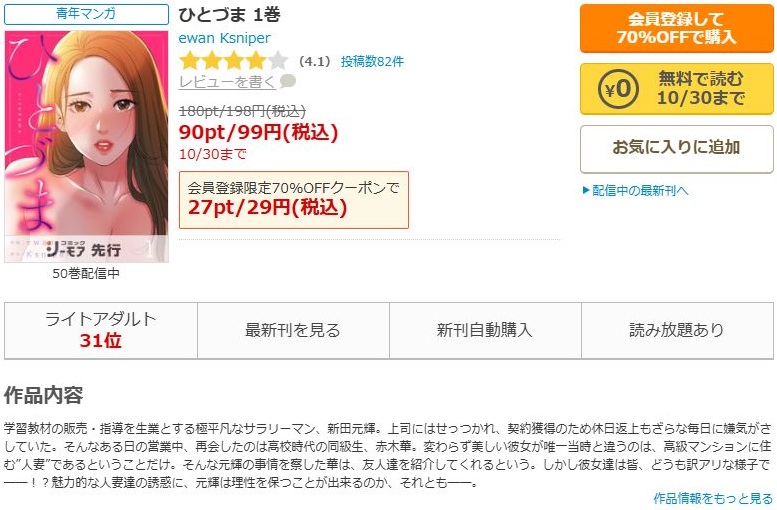The height and width of the screenshot is (510, 777).
Task: Open author link ewan Ksniper
Action: pyautogui.click(x=224, y=38)
